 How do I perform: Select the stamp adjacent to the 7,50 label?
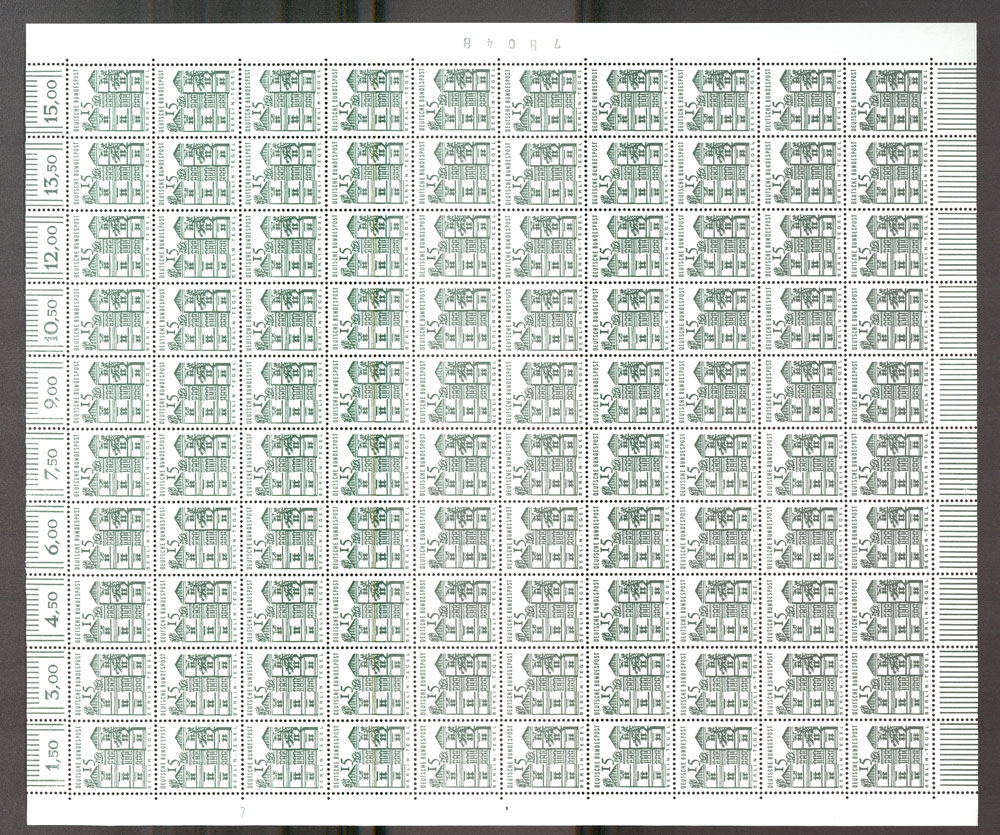point(110,464)
